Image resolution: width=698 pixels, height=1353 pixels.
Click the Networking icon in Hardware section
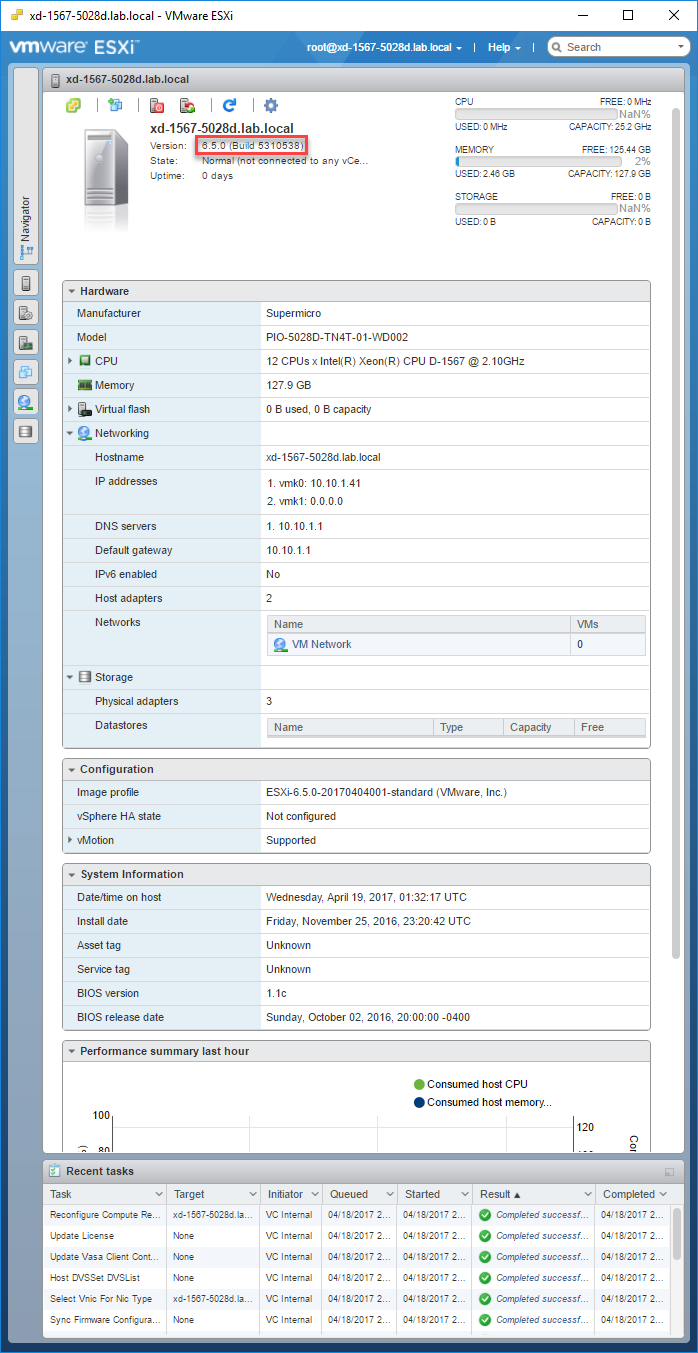pos(85,433)
